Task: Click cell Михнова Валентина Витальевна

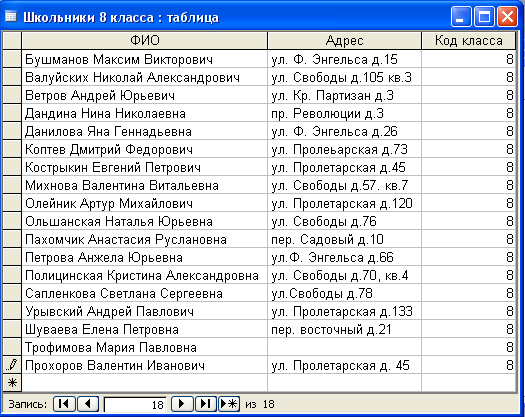Action: 144,185
